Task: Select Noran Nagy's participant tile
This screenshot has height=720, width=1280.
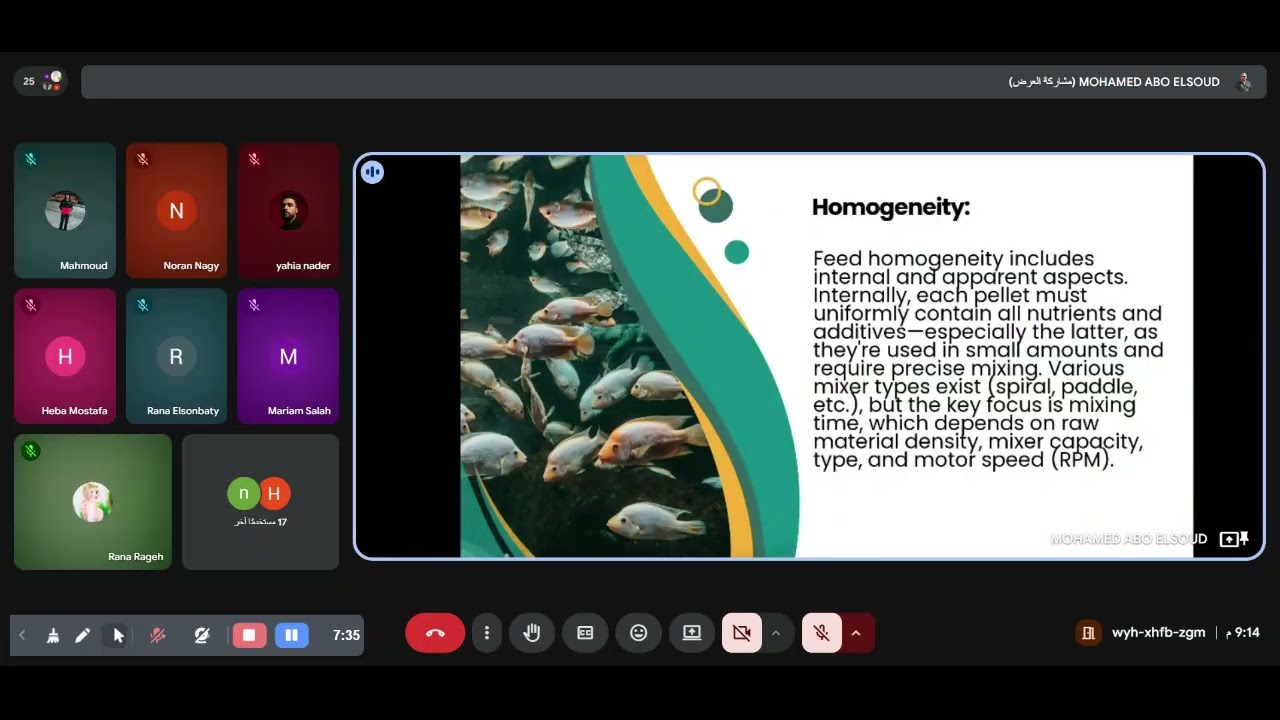Action: click(176, 210)
